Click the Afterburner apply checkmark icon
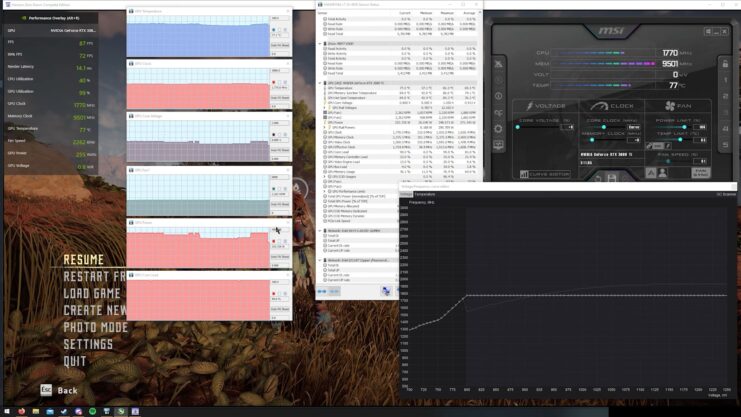Image resolution: width=741 pixels, height=417 pixels. pos(626,178)
